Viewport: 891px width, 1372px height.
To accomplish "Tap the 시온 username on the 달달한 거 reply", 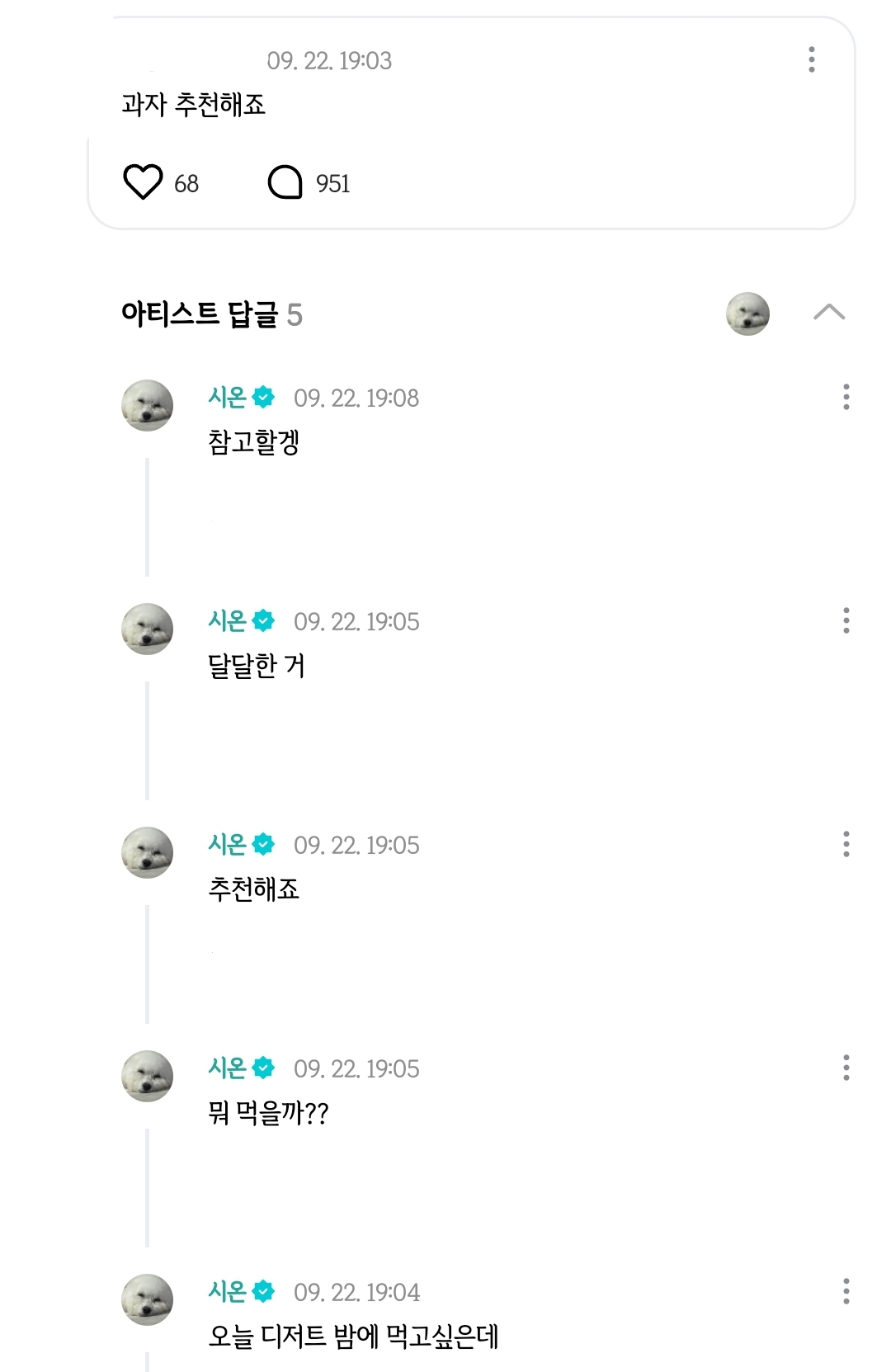I will (x=228, y=620).
